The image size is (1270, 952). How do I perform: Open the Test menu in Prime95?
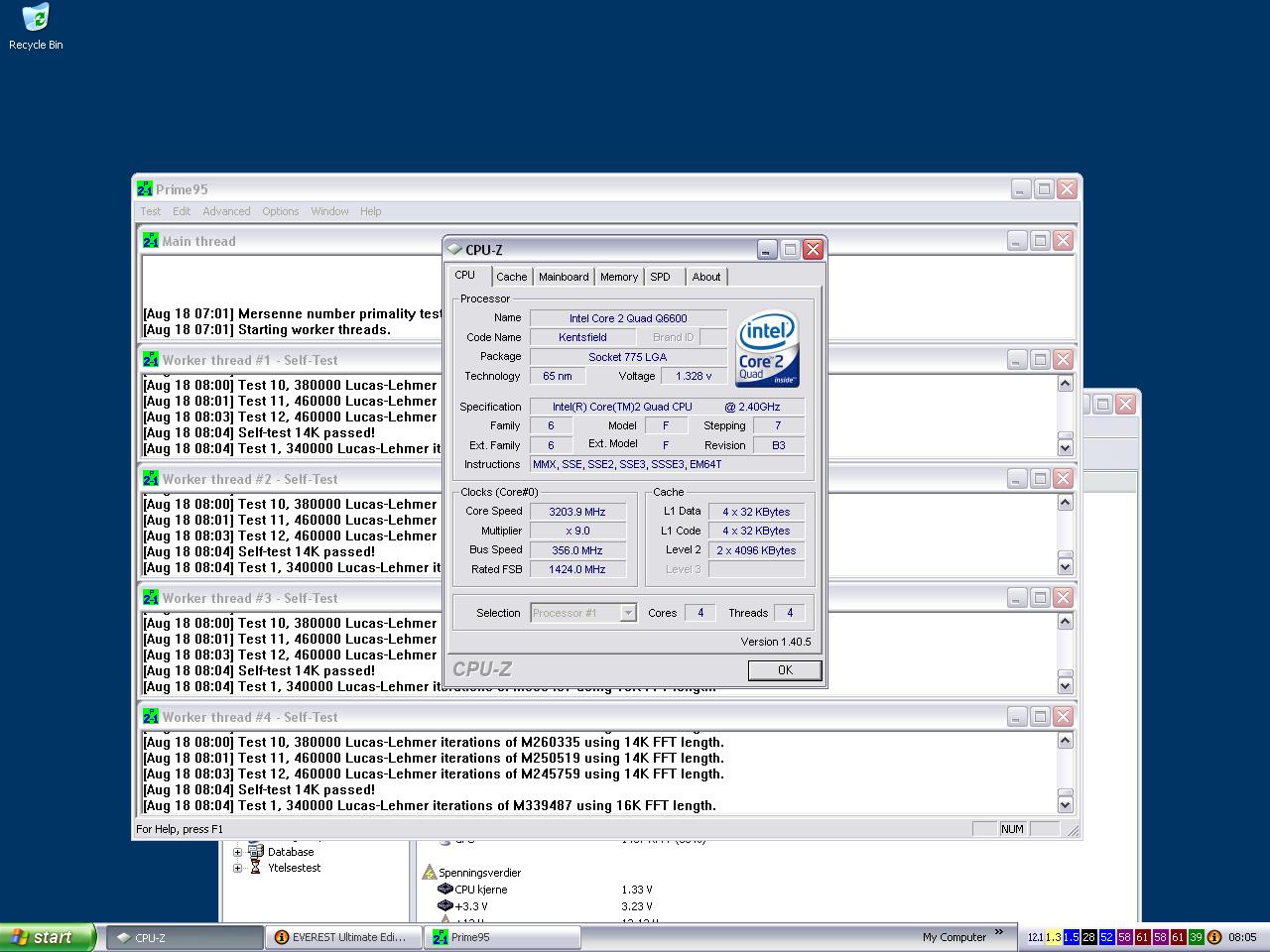click(x=151, y=211)
